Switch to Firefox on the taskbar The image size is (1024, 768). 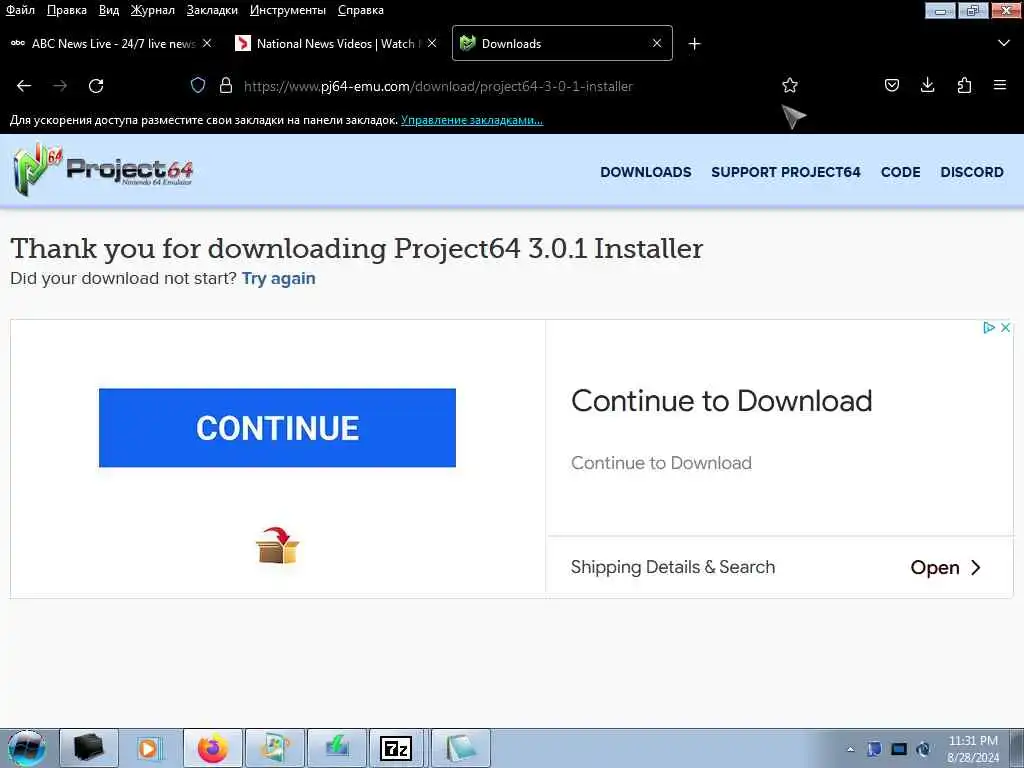pos(213,748)
